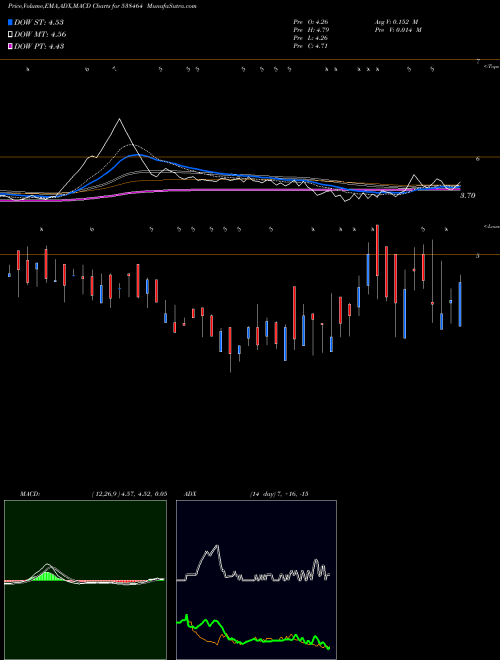The height and width of the screenshot is (660, 500).
Task: Click the '<-Tops' marker label
Action: coord(491,67)
